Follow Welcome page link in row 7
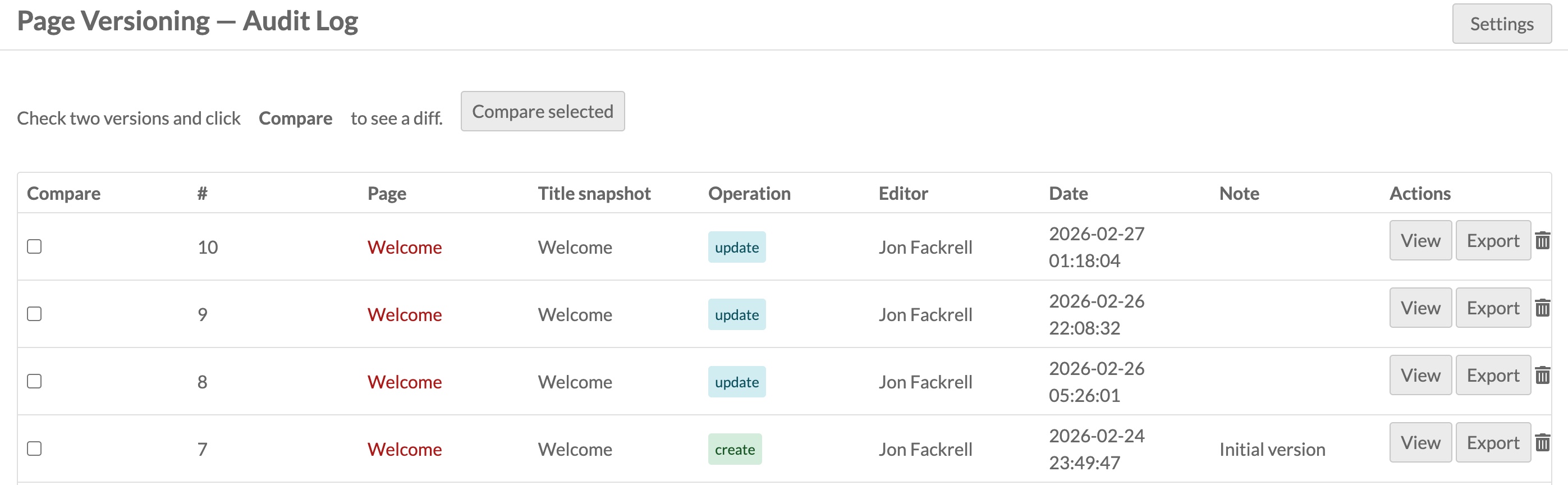Viewport: 1568px width, 485px height. pos(404,449)
